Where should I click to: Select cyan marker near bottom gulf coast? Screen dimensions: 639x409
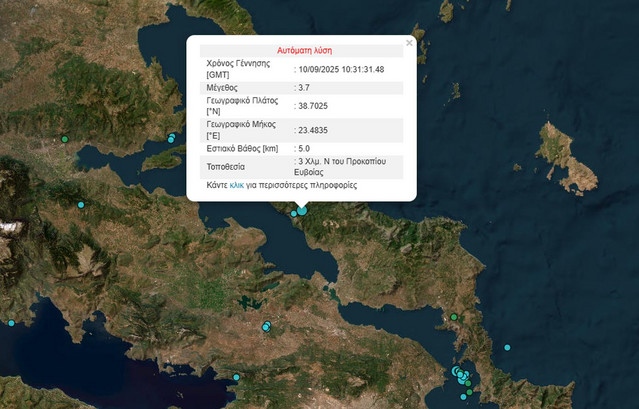coord(236,377)
